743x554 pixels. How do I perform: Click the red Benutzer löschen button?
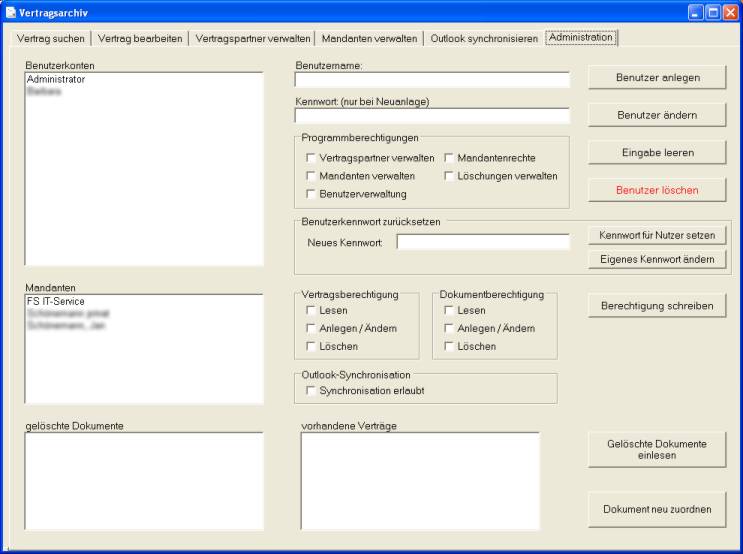tap(657, 189)
